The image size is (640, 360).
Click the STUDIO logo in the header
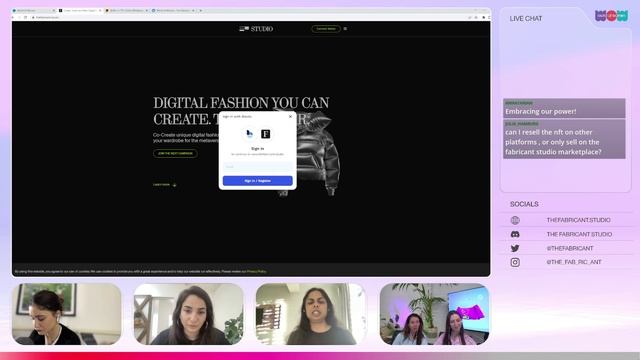(256, 29)
